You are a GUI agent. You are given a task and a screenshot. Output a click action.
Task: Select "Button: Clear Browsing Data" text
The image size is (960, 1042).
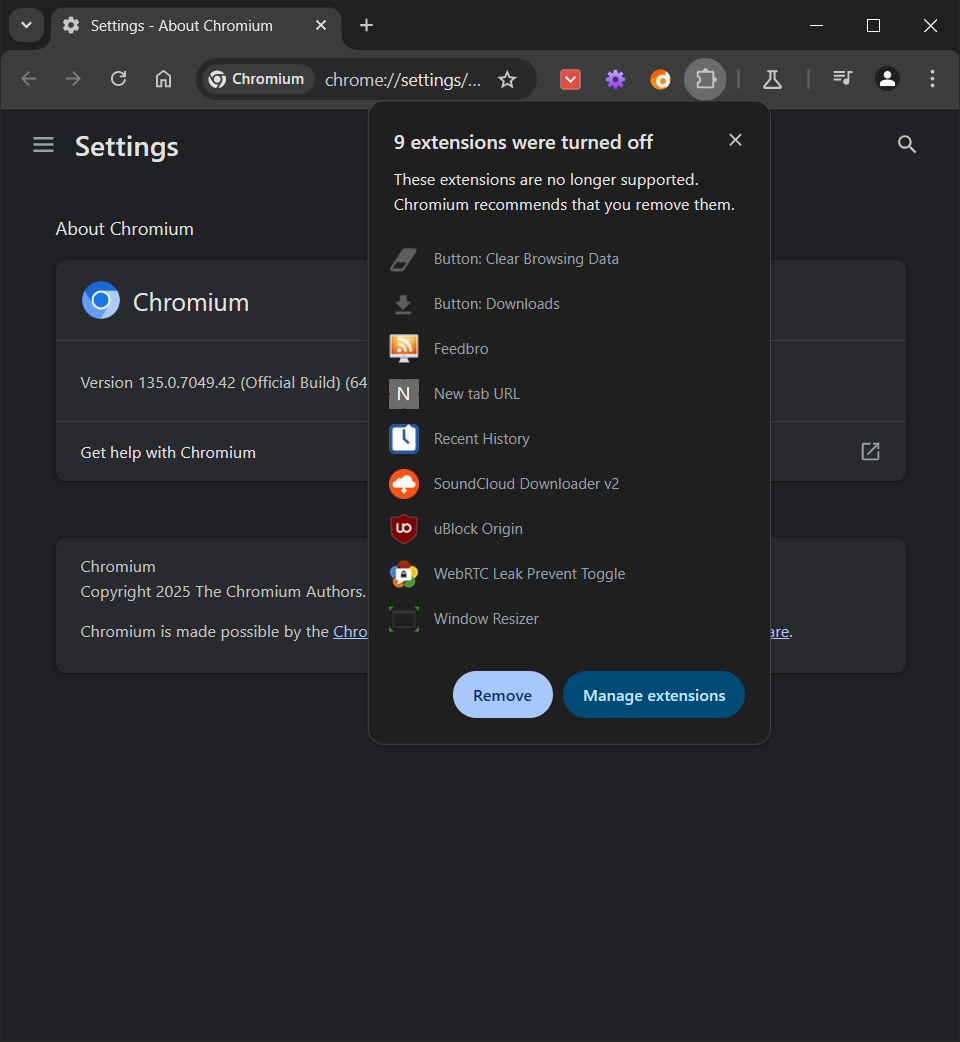(526, 259)
